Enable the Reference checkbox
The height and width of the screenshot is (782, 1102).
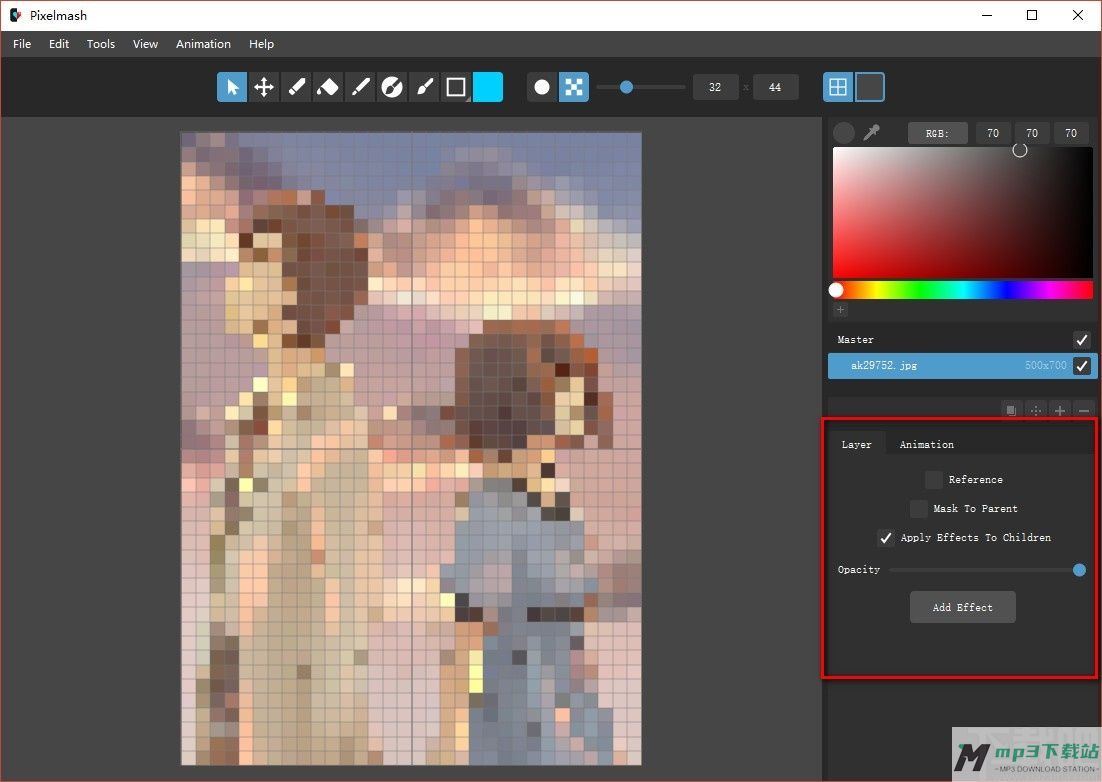933,480
